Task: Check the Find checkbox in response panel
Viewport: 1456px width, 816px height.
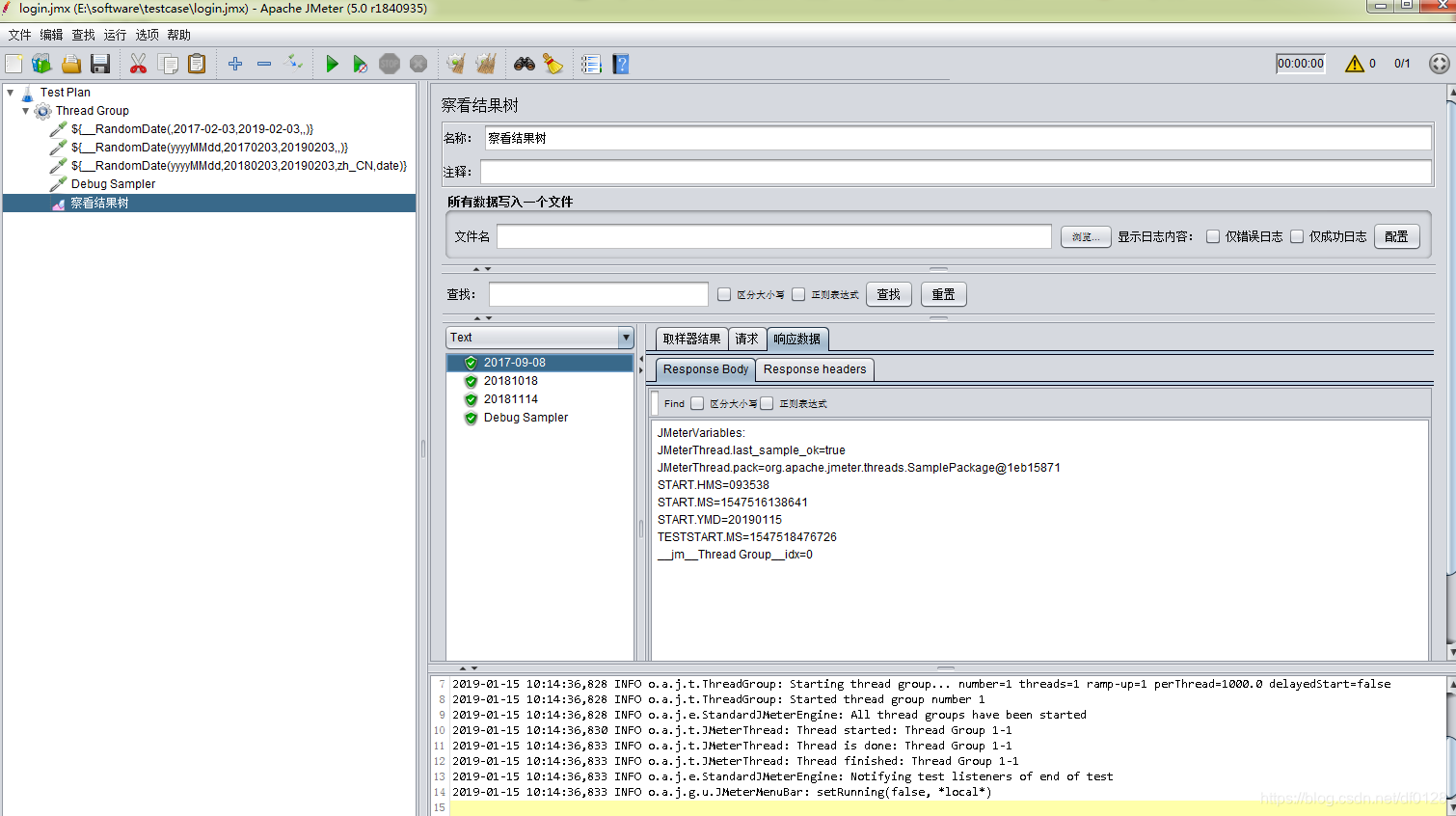Action: click(697, 403)
